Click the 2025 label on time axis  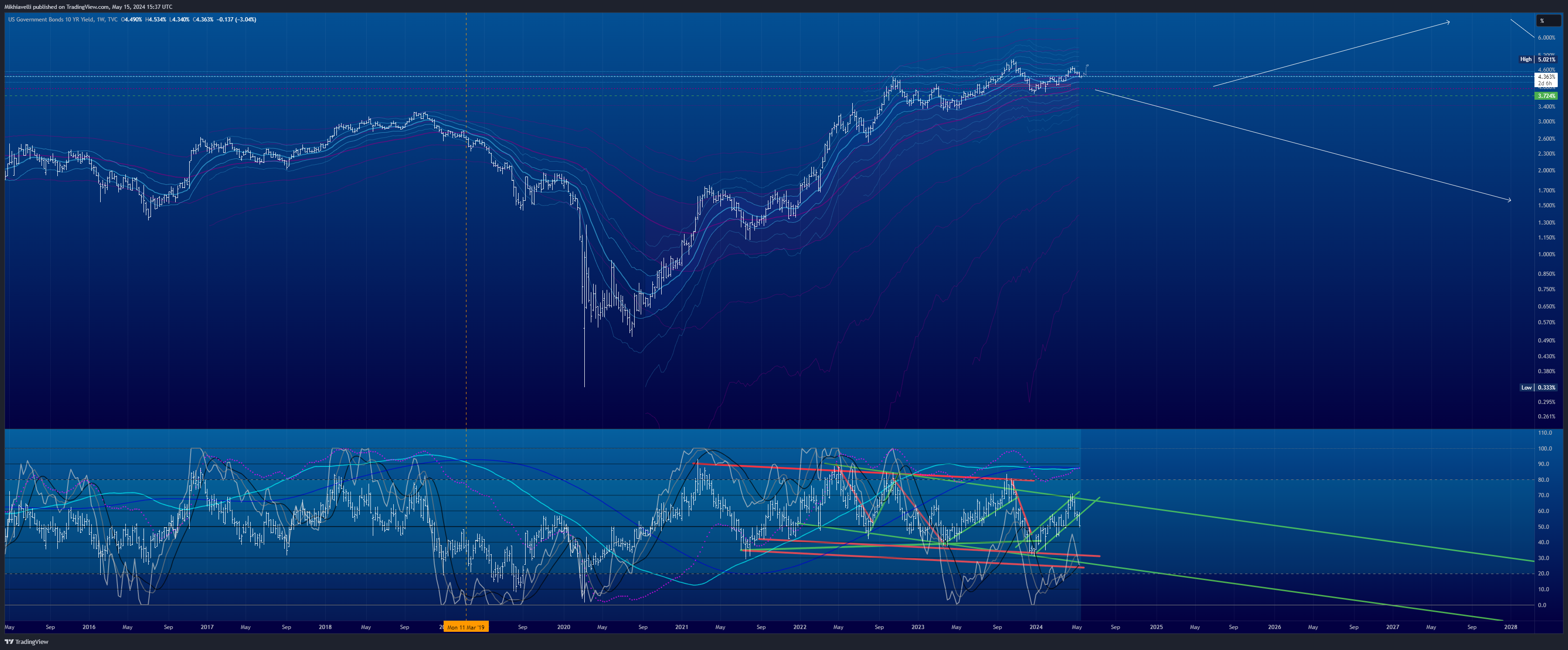point(1156,627)
